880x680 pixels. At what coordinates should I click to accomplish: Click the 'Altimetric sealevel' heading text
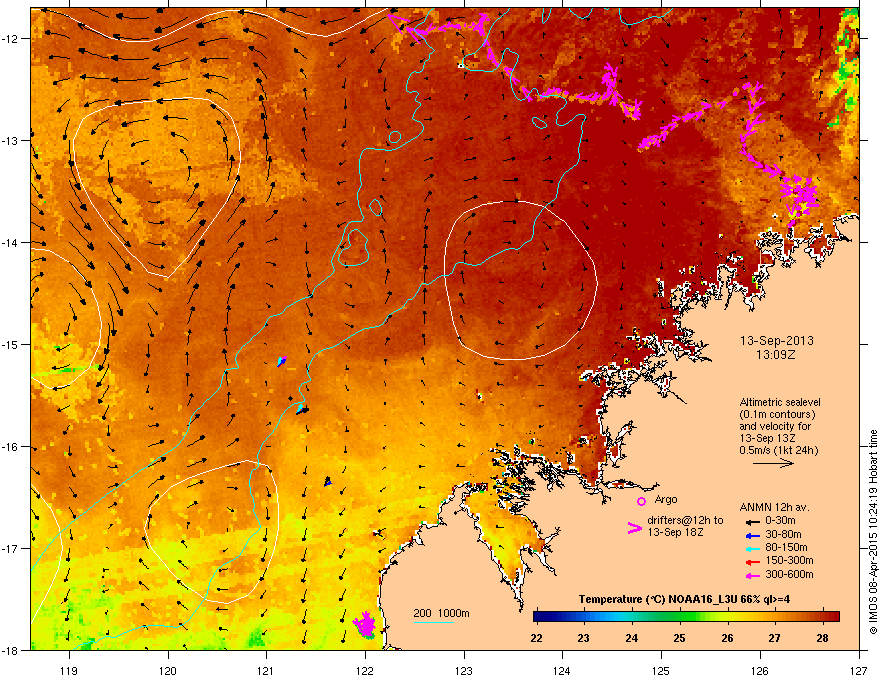pos(780,402)
